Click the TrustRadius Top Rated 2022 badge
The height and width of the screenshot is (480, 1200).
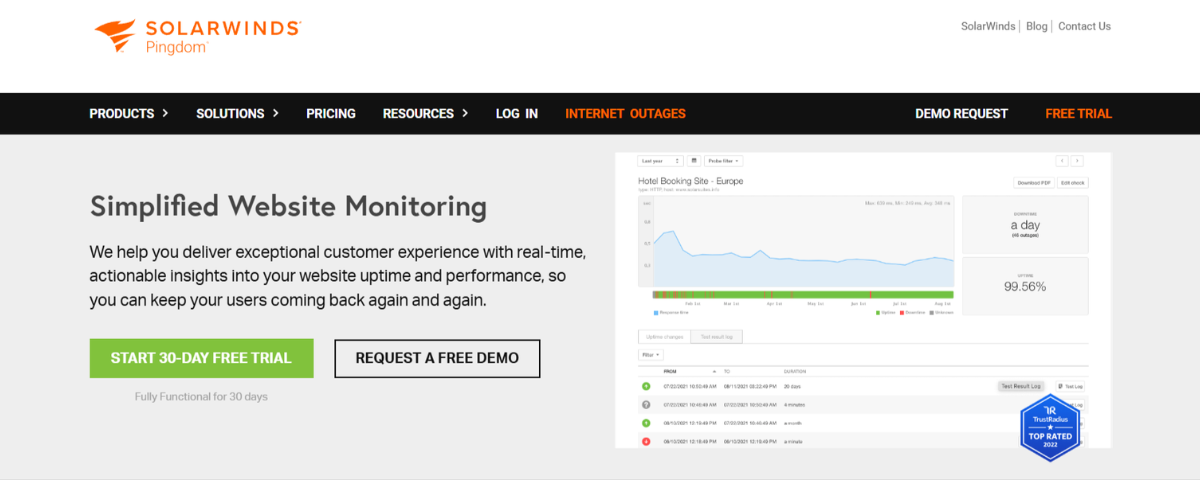tap(1050, 428)
